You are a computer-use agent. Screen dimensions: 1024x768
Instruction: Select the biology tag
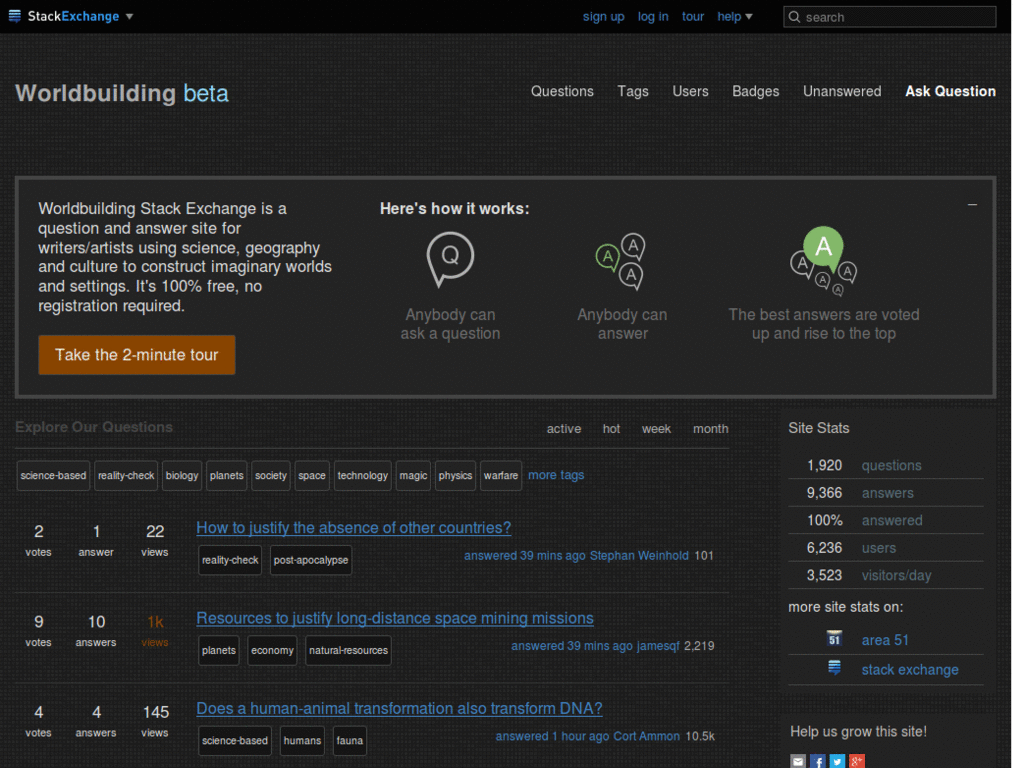point(182,475)
